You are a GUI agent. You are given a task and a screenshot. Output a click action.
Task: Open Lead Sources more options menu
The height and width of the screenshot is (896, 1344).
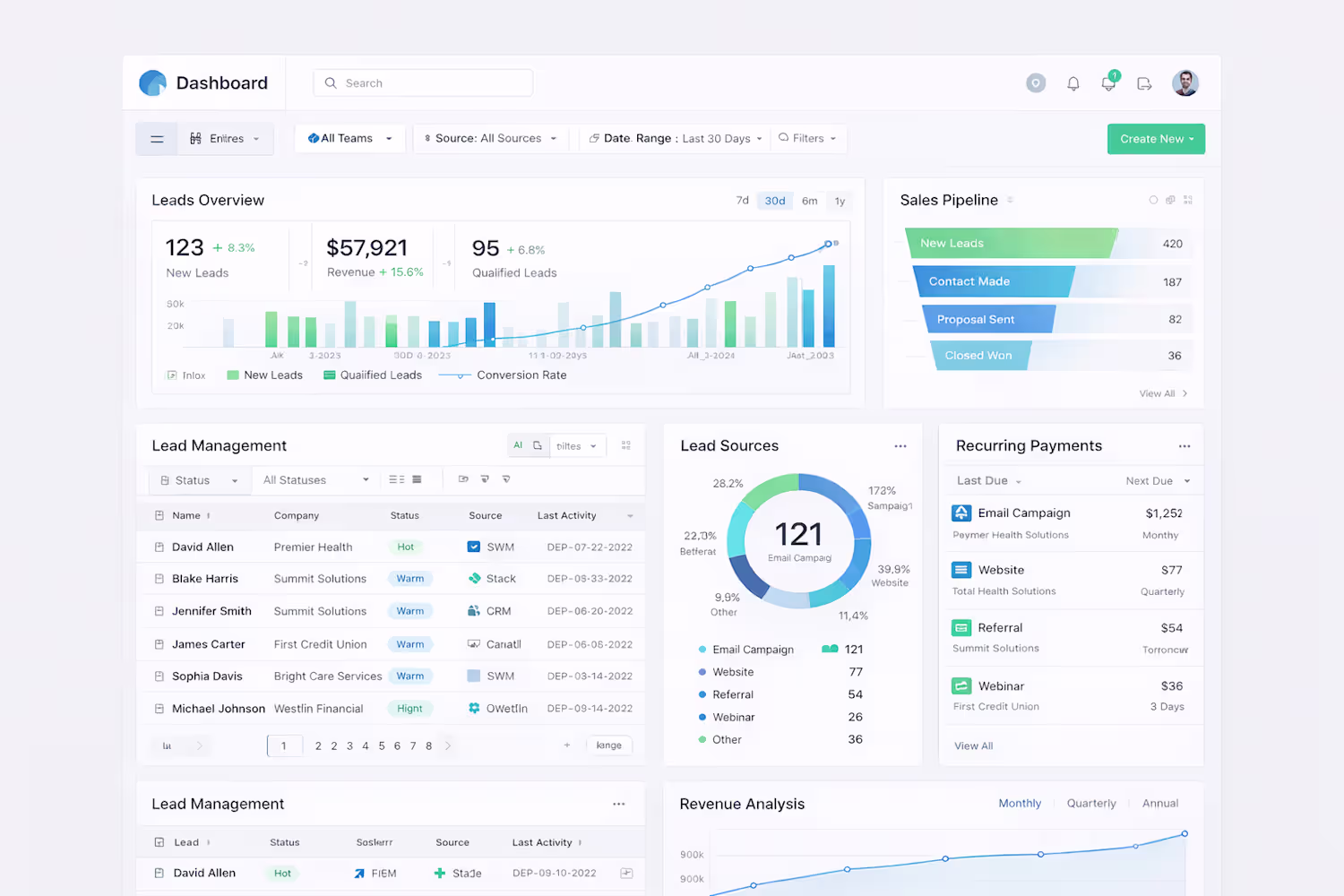coord(900,446)
